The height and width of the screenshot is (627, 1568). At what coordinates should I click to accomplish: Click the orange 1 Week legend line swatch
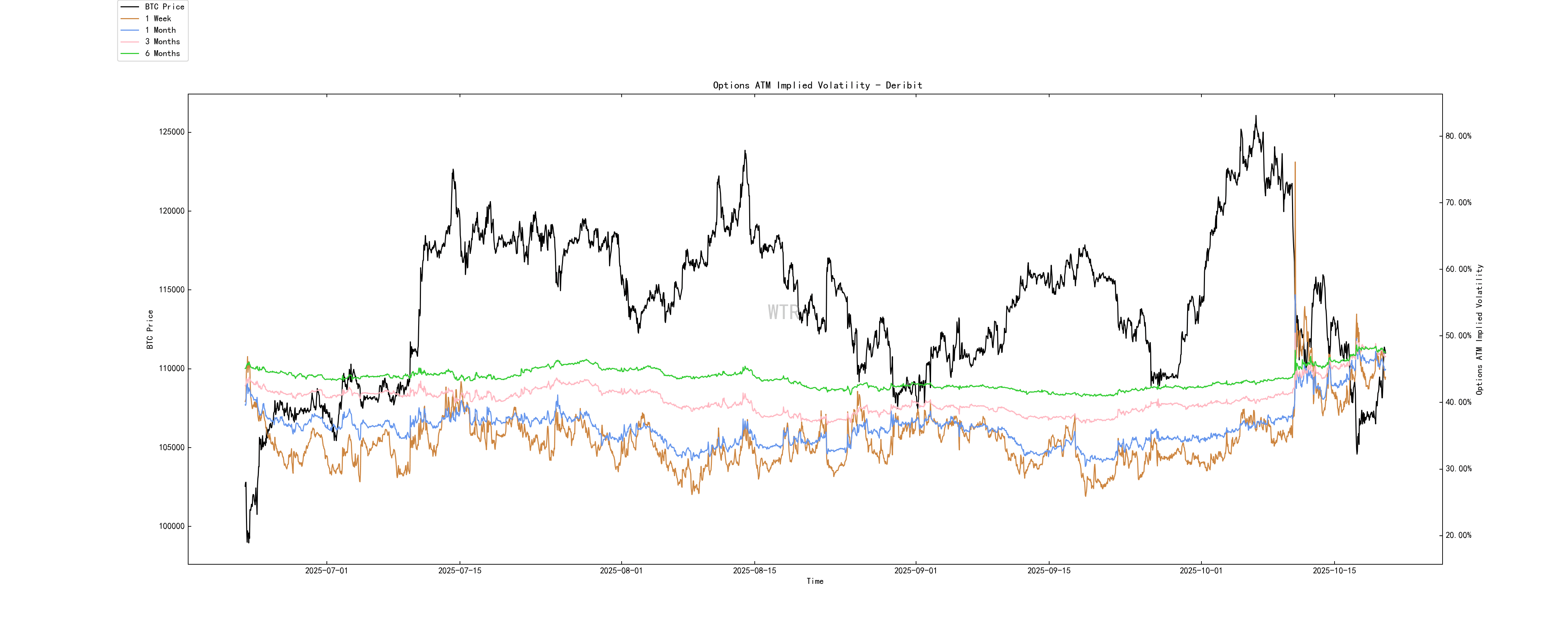[130, 18]
